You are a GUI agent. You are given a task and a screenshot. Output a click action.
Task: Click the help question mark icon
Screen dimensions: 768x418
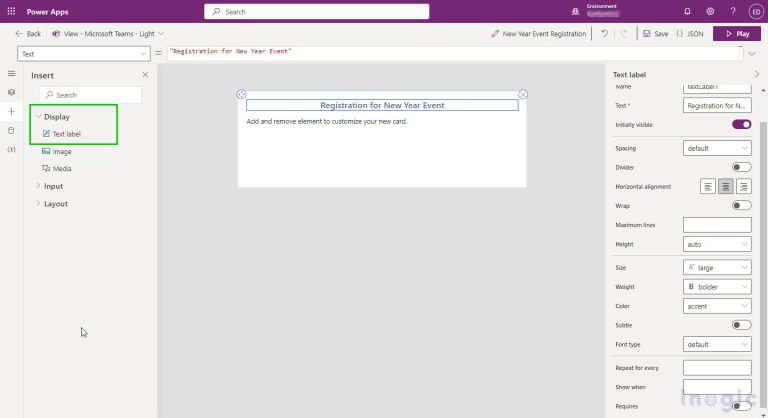click(733, 11)
